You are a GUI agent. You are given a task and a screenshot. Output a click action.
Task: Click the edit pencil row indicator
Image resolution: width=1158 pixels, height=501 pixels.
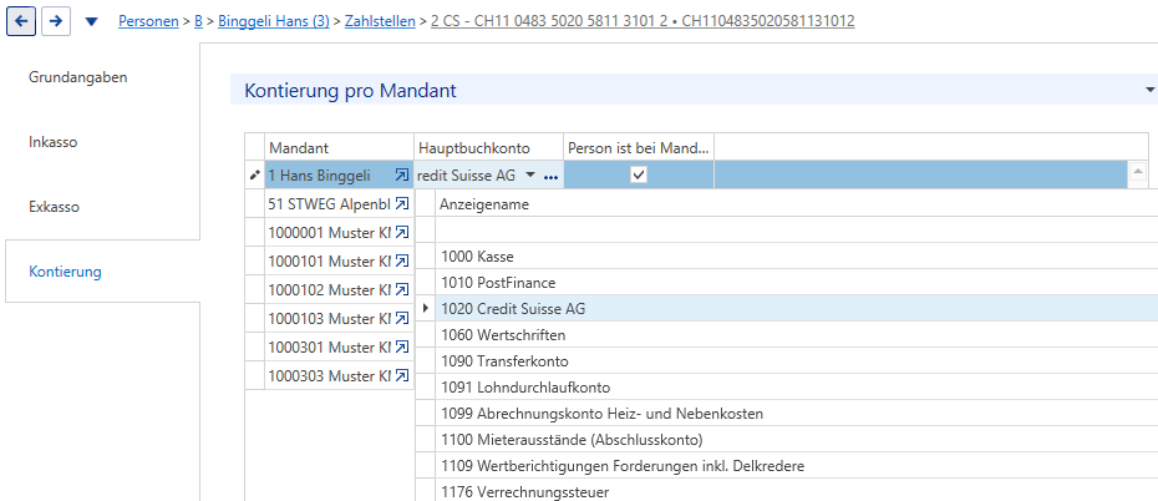[255, 175]
